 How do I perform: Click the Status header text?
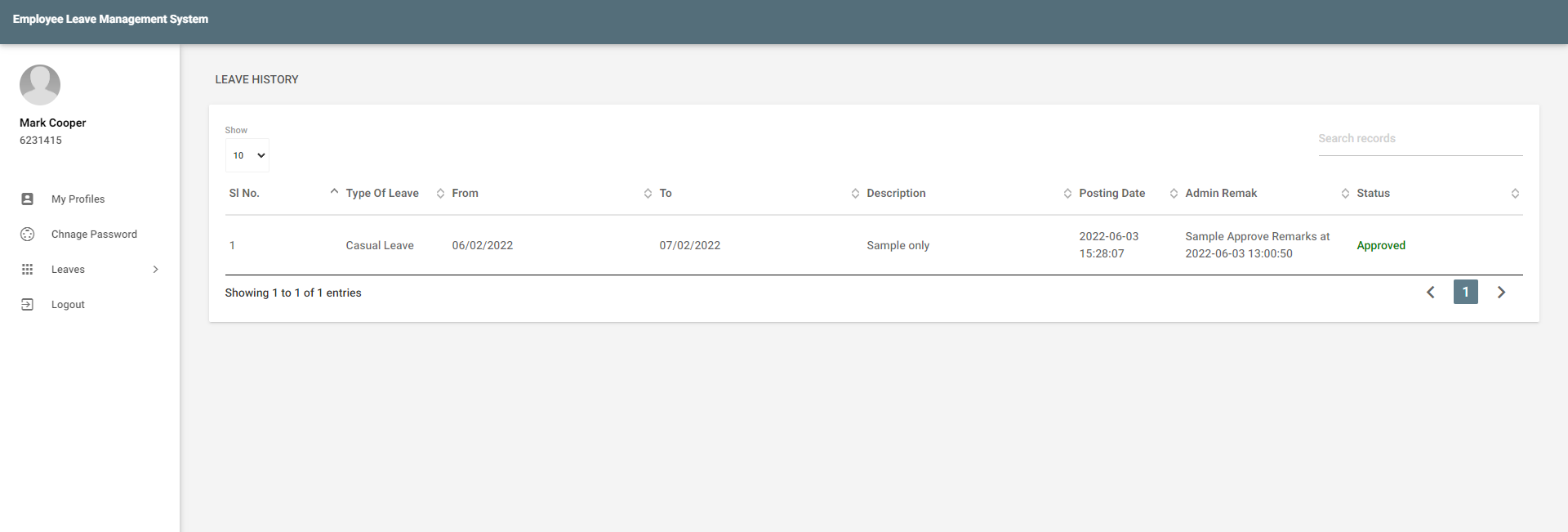(1374, 193)
